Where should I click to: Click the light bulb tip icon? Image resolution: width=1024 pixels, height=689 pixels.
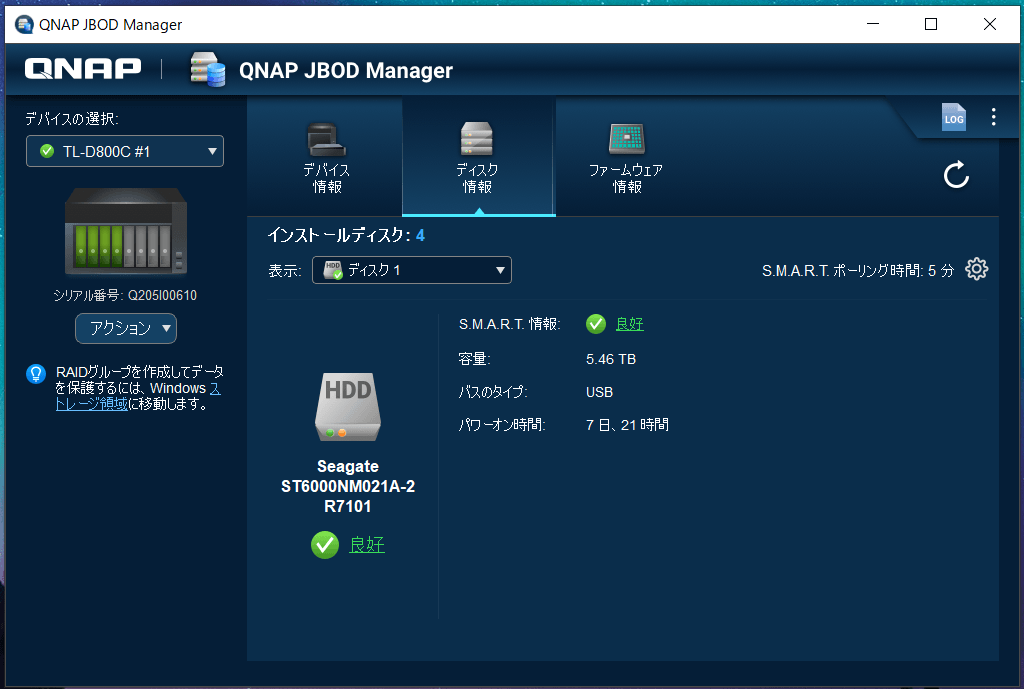(36, 374)
